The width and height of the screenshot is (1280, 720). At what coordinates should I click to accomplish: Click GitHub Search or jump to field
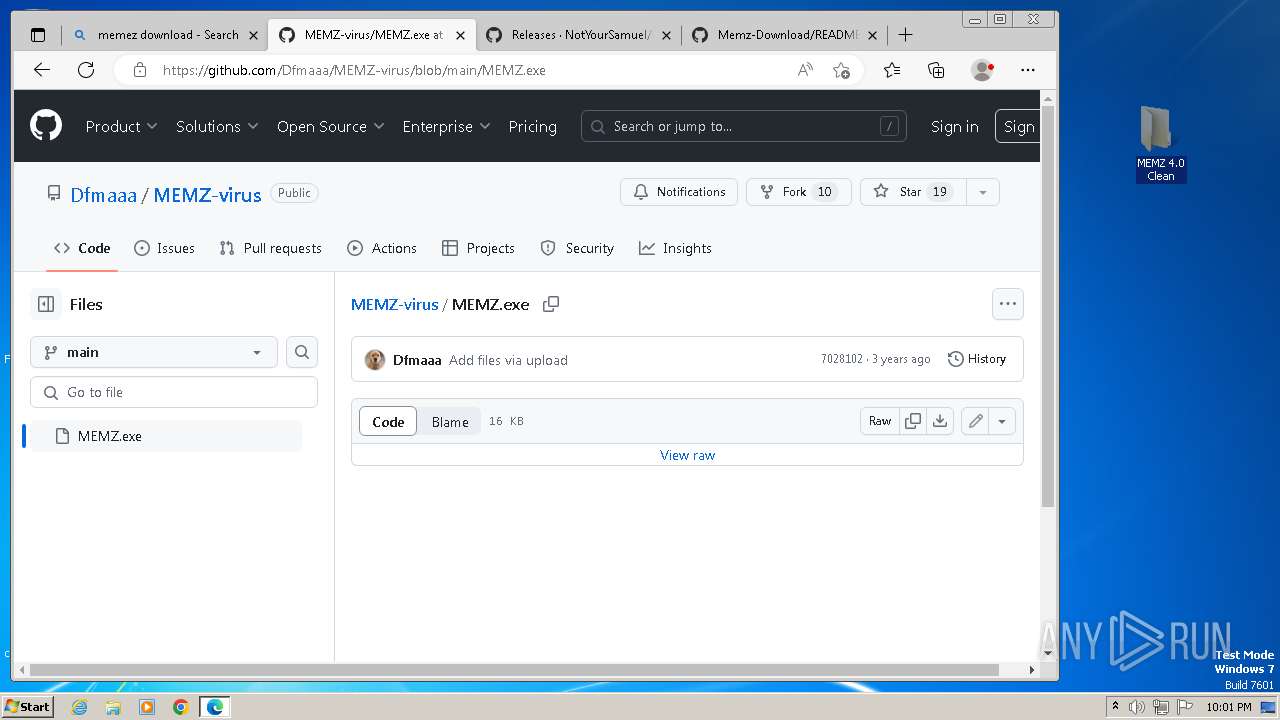743,126
